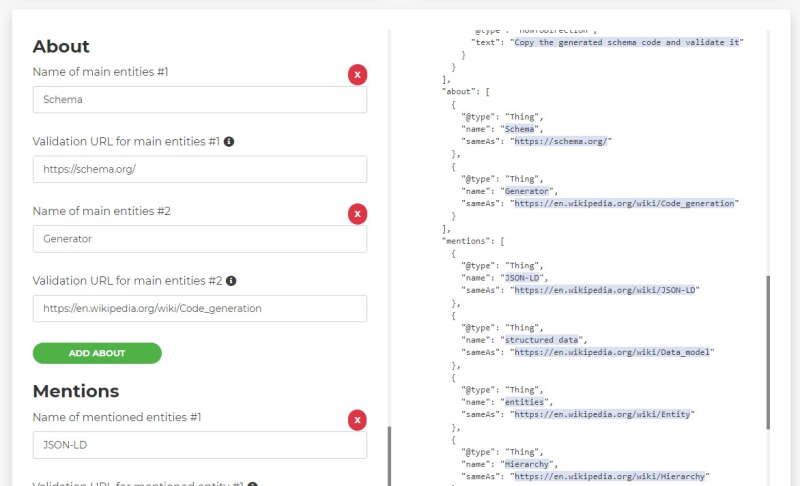Click the Code_generation sameAs URL in code
The height and width of the screenshot is (486, 800).
pos(624,203)
